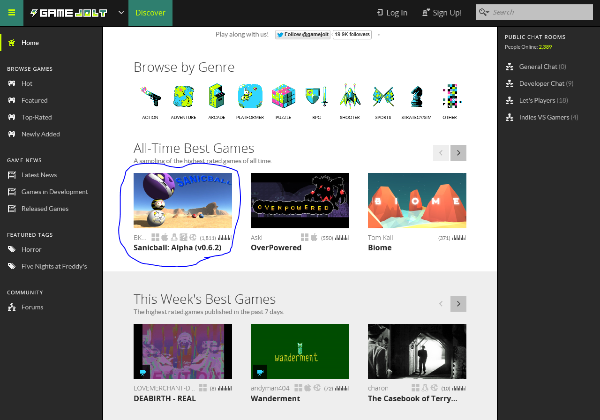Viewport: 600px width, 420px height.
Task: Go to previous This Week's Best Games page
Action: coord(441,304)
